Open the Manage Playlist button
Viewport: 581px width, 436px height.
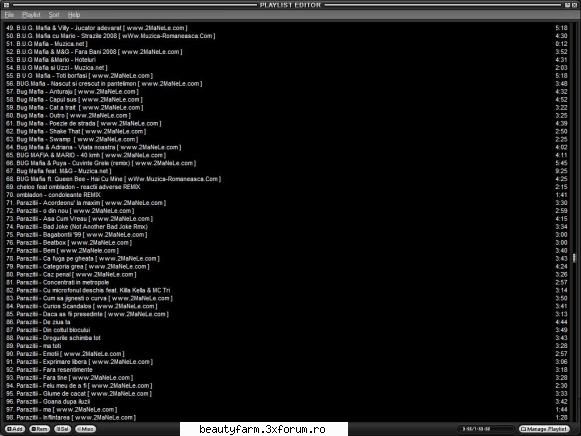tap(544, 429)
